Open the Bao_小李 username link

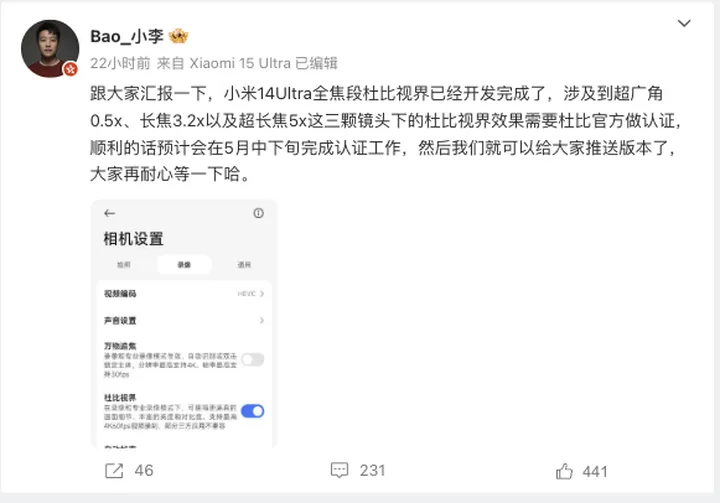127,36
